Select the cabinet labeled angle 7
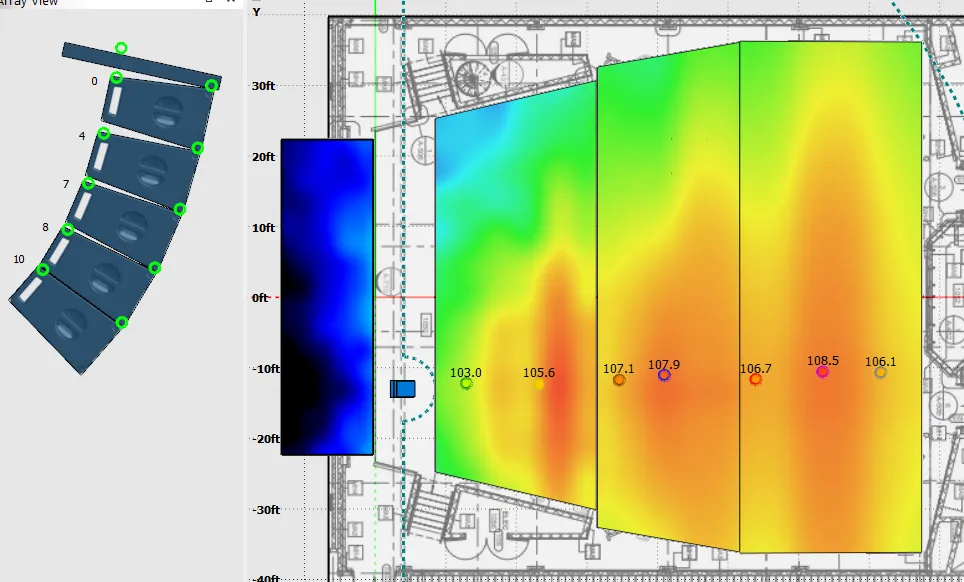The height and width of the screenshot is (582, 964). [x=126, y=222]
